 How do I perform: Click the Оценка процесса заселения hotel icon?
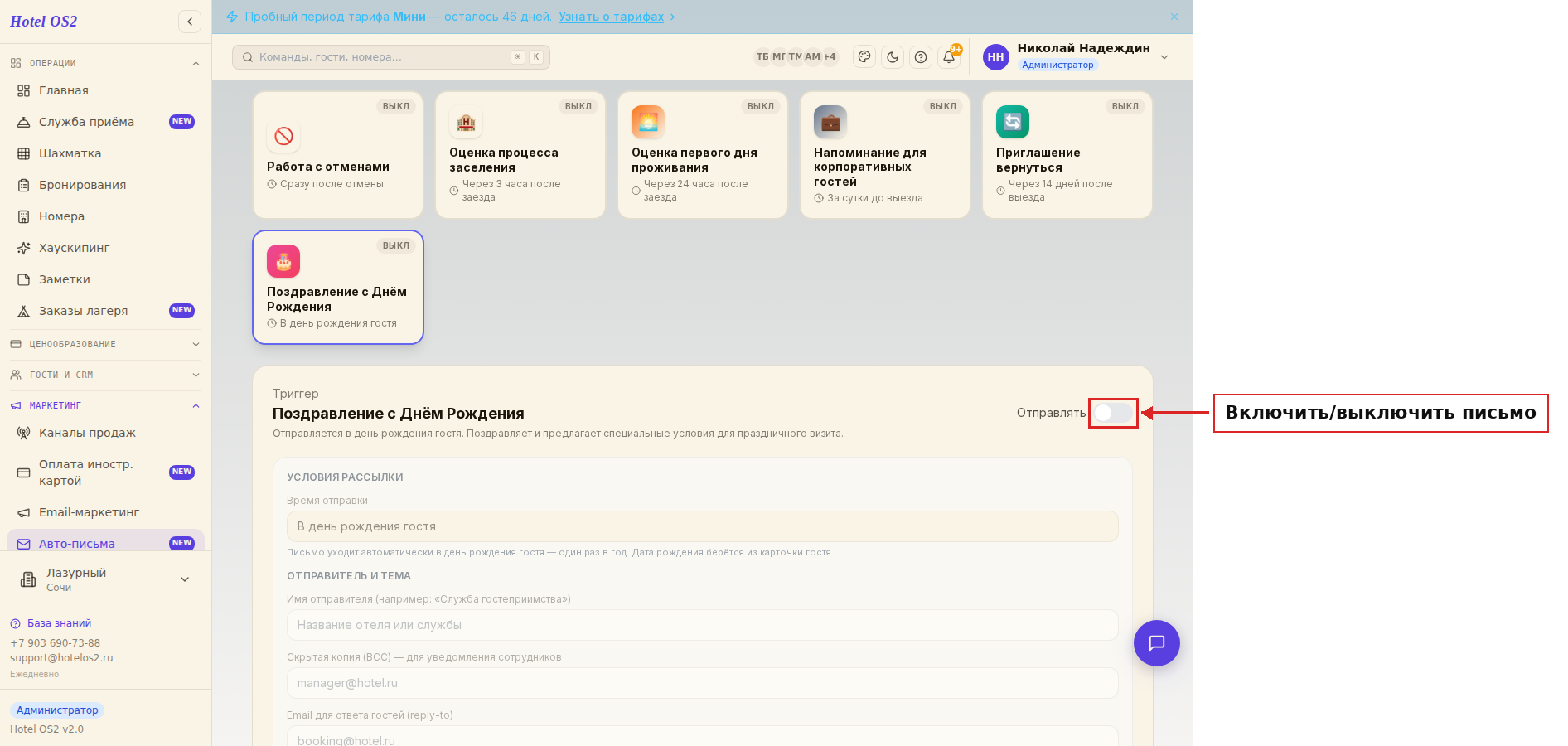tap(466, 122)
